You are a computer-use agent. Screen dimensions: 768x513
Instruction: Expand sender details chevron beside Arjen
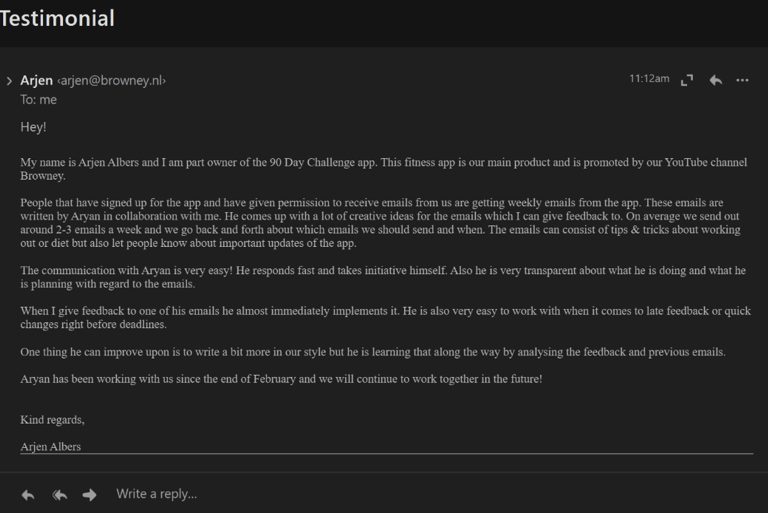click(x=9, y=81)
